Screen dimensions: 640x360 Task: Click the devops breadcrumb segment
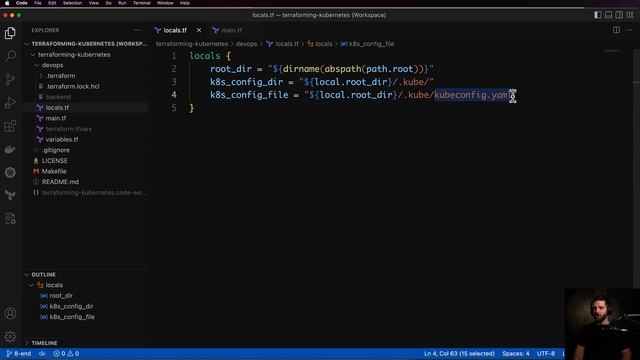point(246,44)
